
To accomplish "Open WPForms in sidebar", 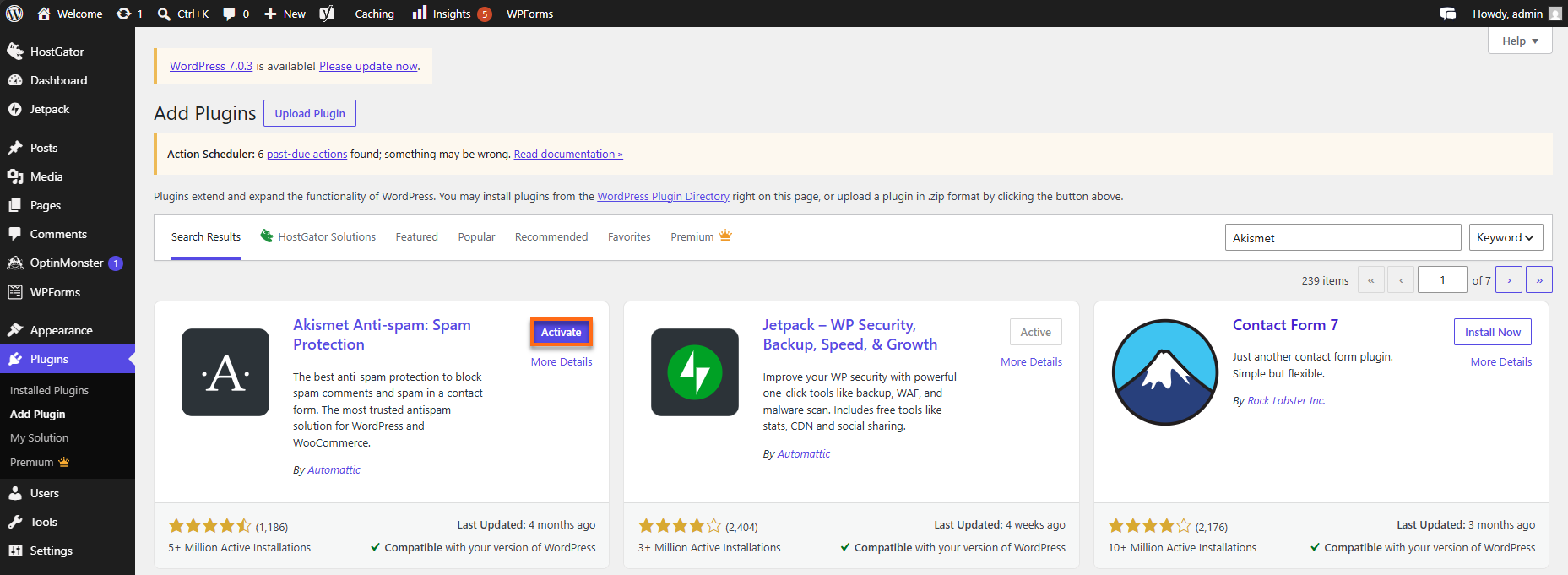I will tap(68, 292).
